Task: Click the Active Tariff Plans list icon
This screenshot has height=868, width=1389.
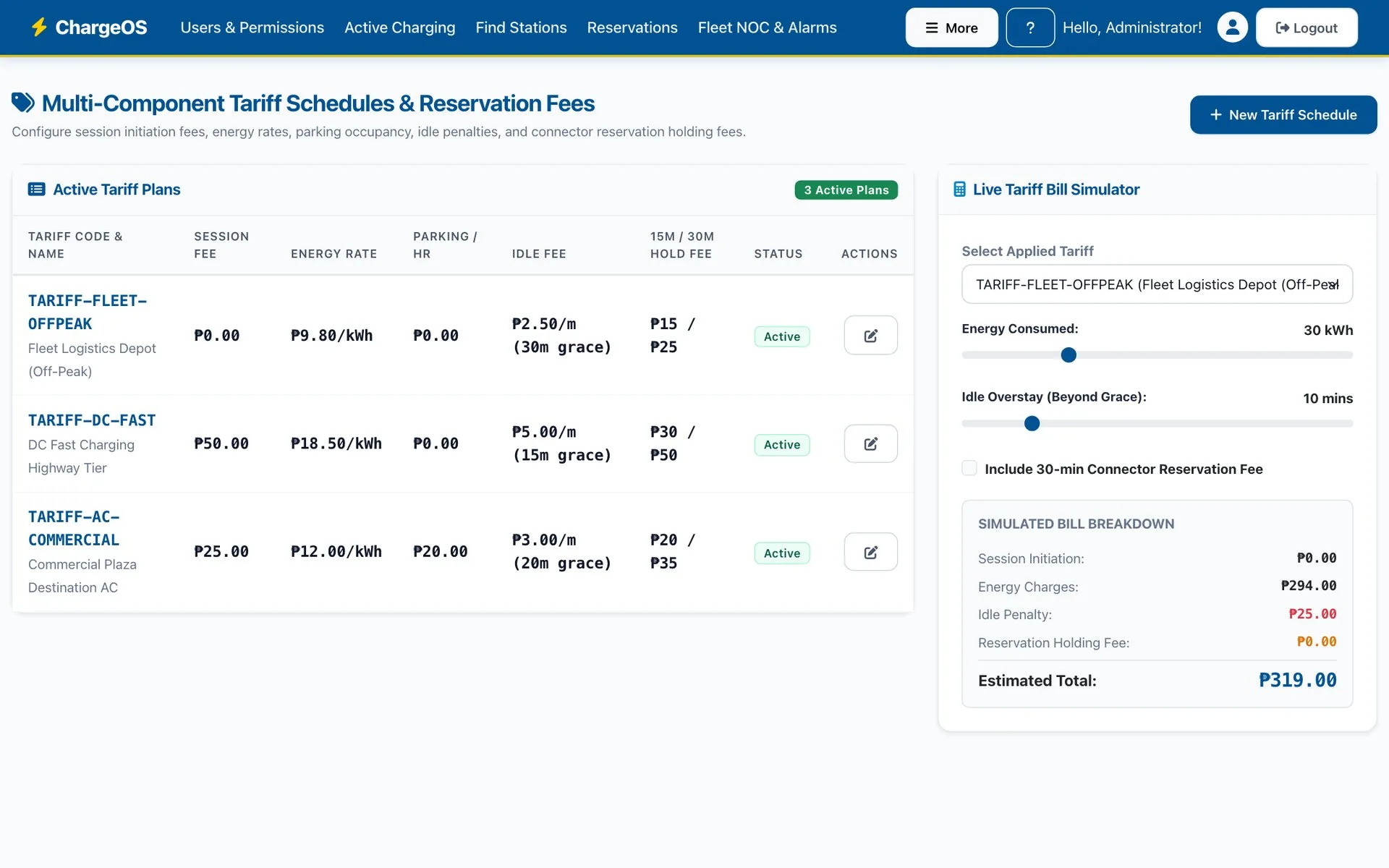Action: [x=36, y=190]
